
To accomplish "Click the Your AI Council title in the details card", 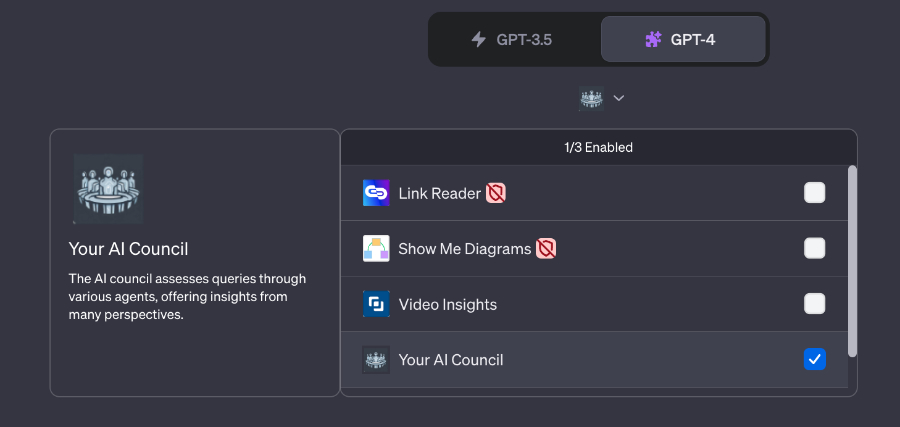I will 129,249.
